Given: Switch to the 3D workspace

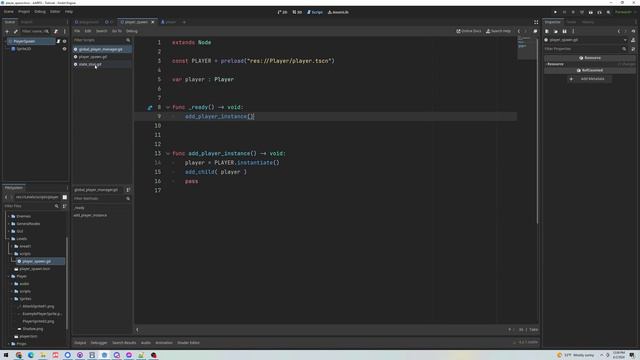Looking at the screenshot, I should point(297,12).
